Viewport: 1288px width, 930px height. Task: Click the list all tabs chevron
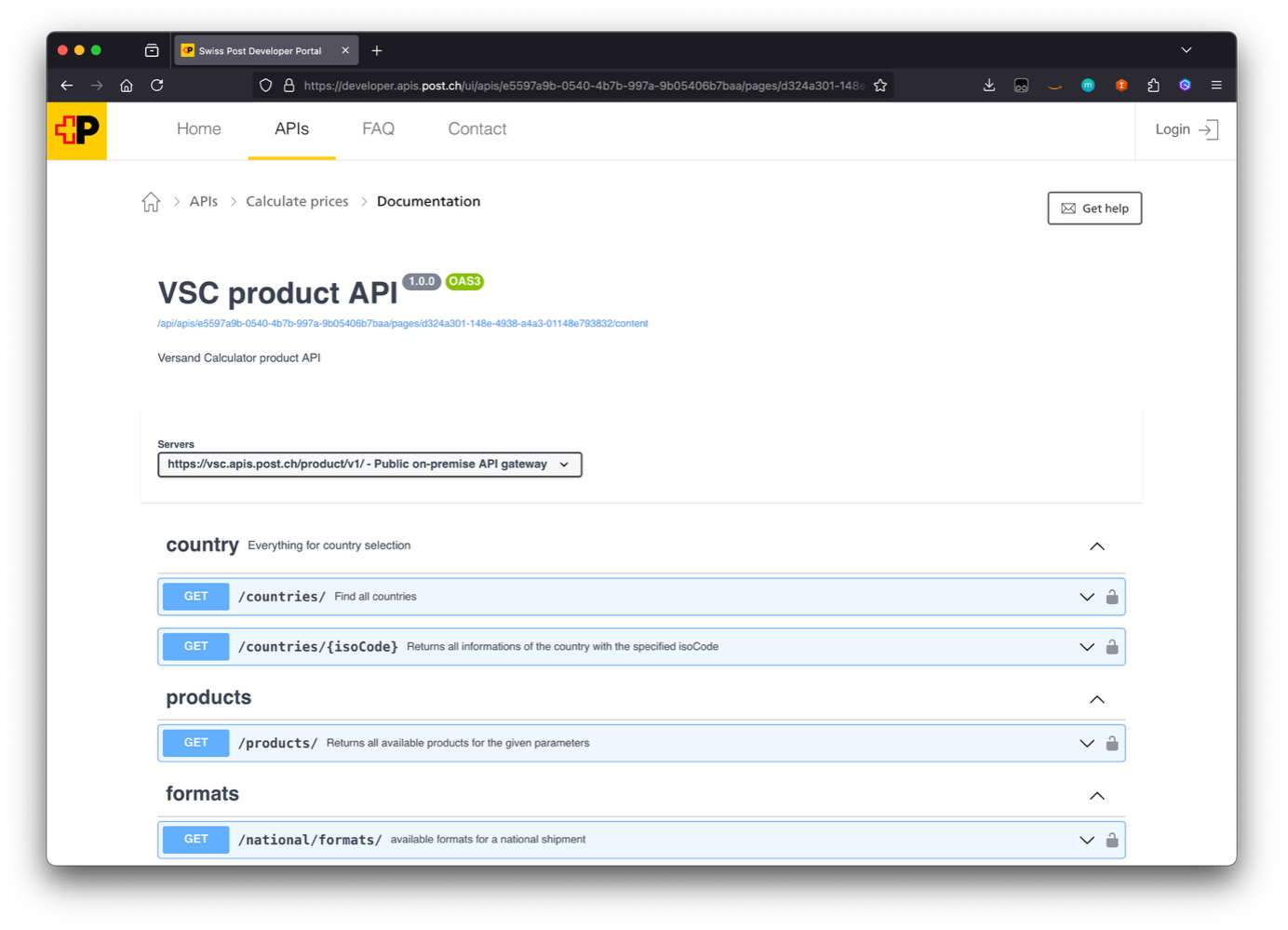coord(1187,50)
